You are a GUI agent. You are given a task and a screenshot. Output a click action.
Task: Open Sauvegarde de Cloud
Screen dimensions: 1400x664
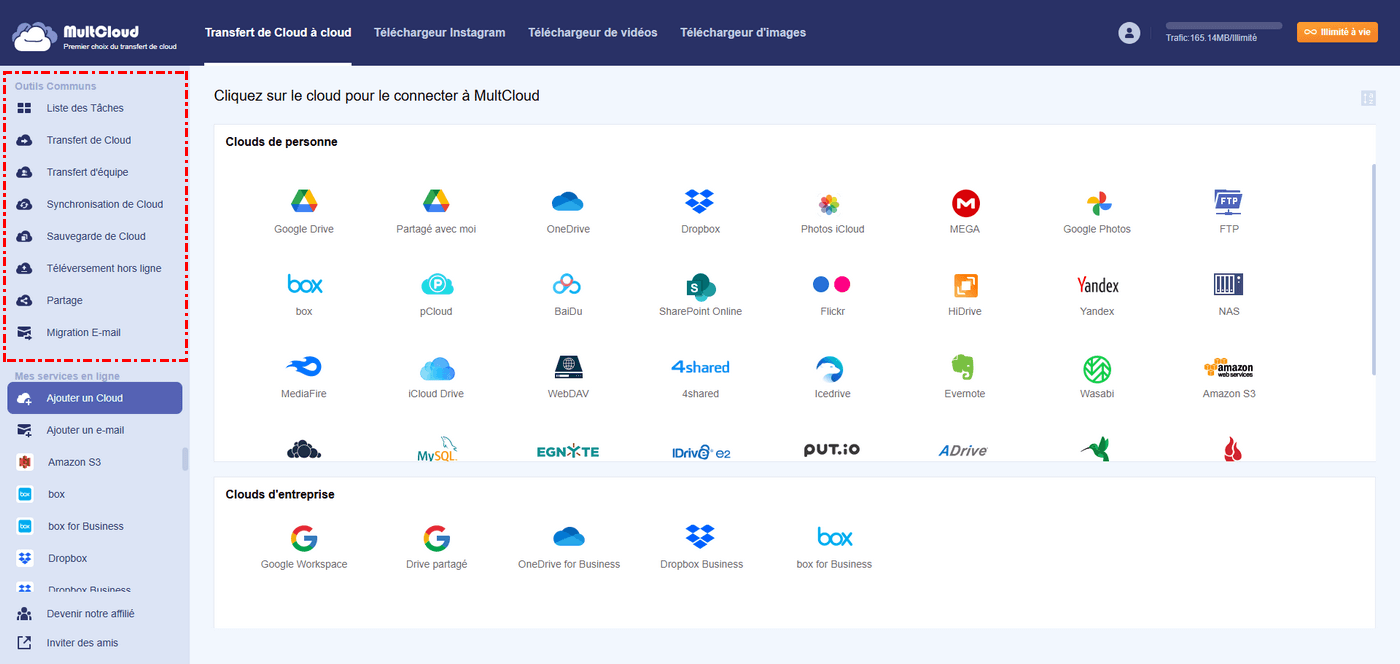tap(95, 236)
